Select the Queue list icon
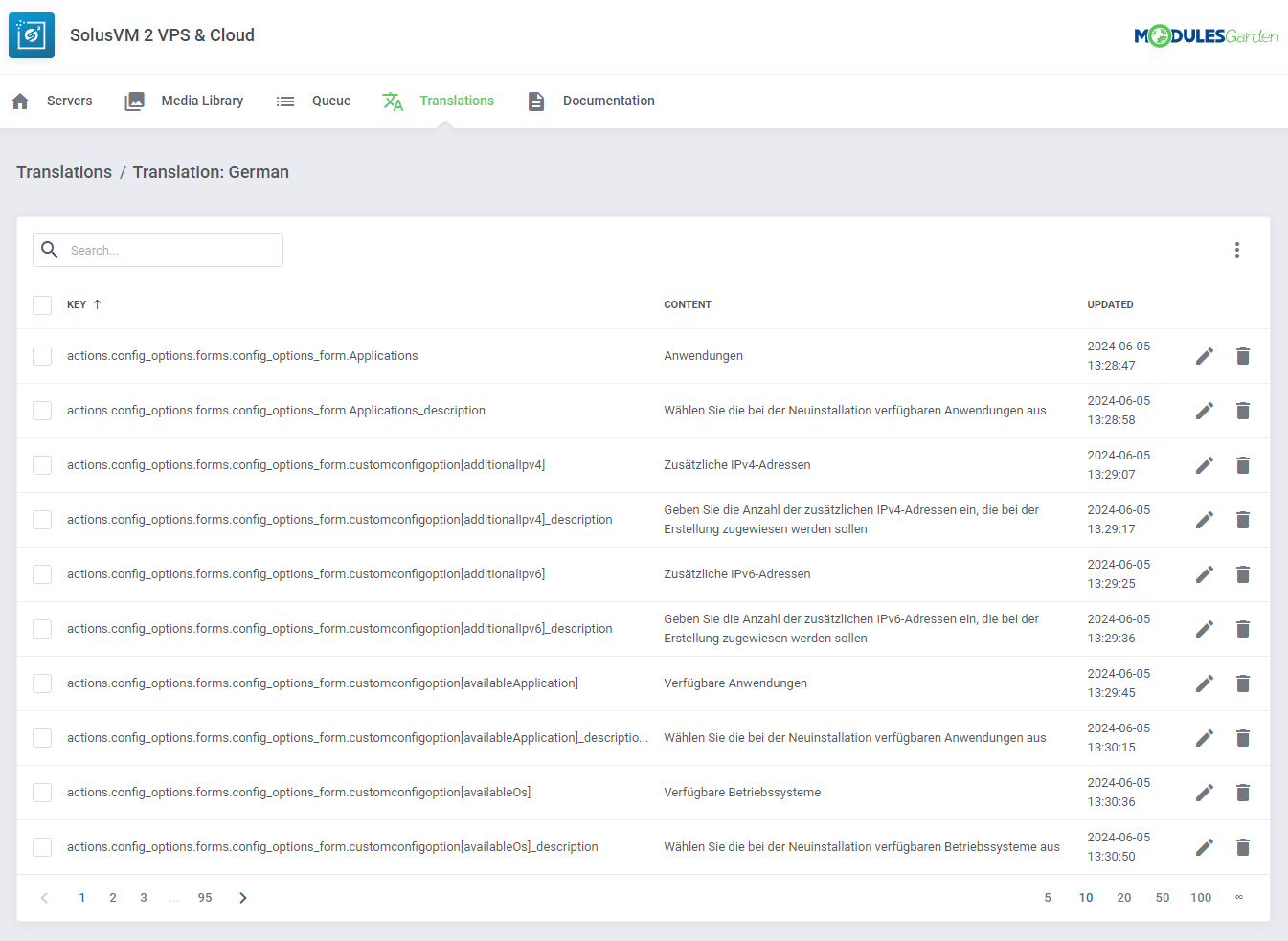This screenshot has height=941, width=1288. (x=285, y=100)
